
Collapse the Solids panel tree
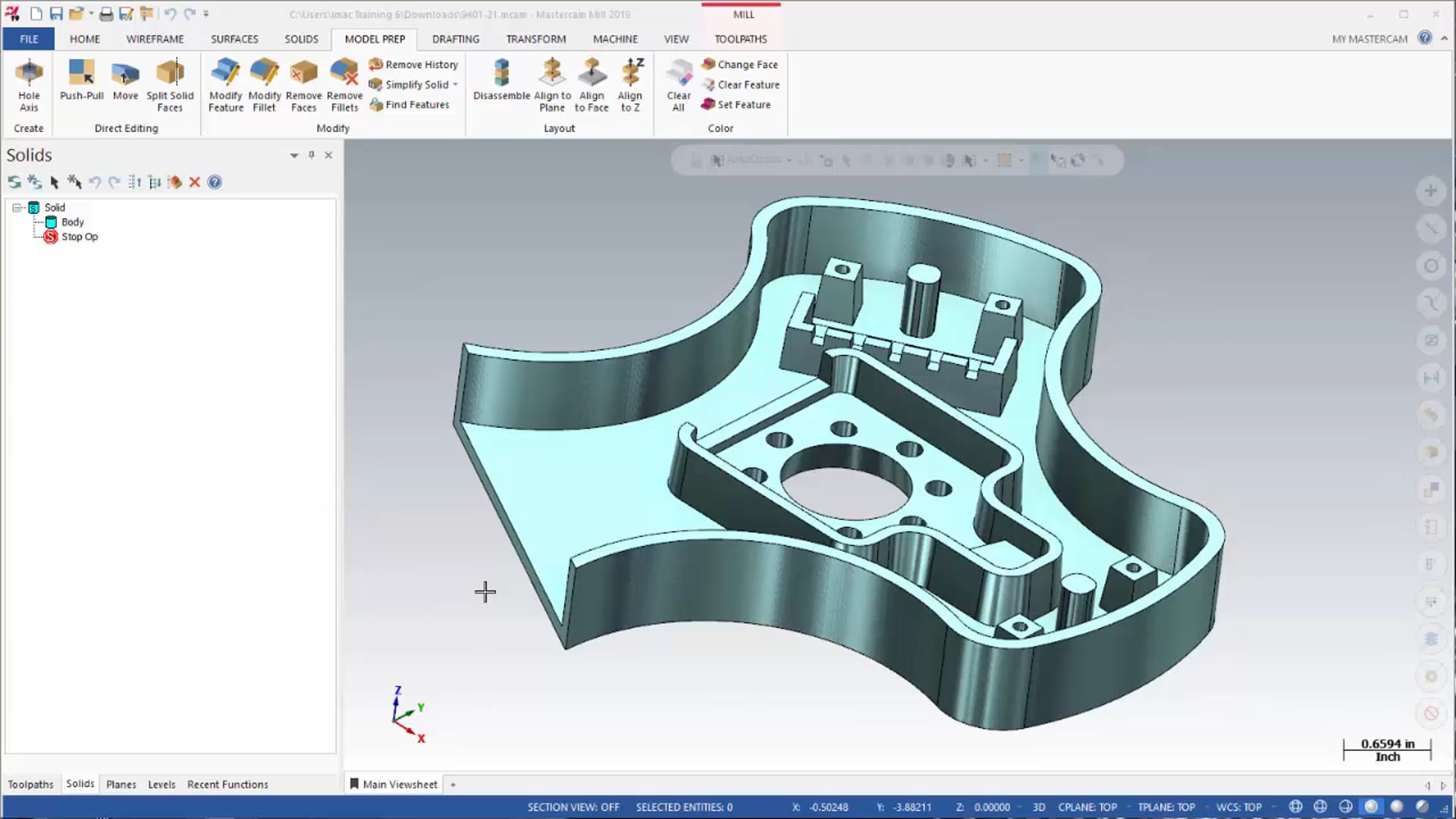tap(18, 207)
